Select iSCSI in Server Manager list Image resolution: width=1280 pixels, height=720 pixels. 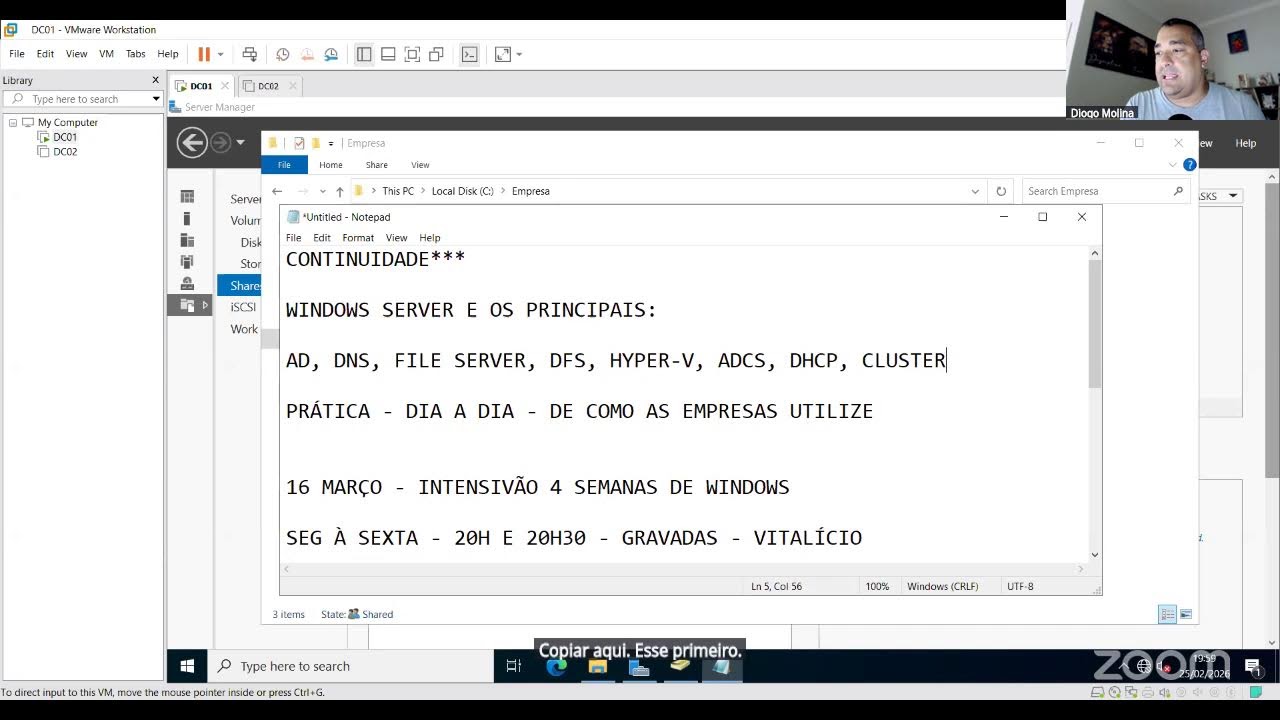click(243, 307)
